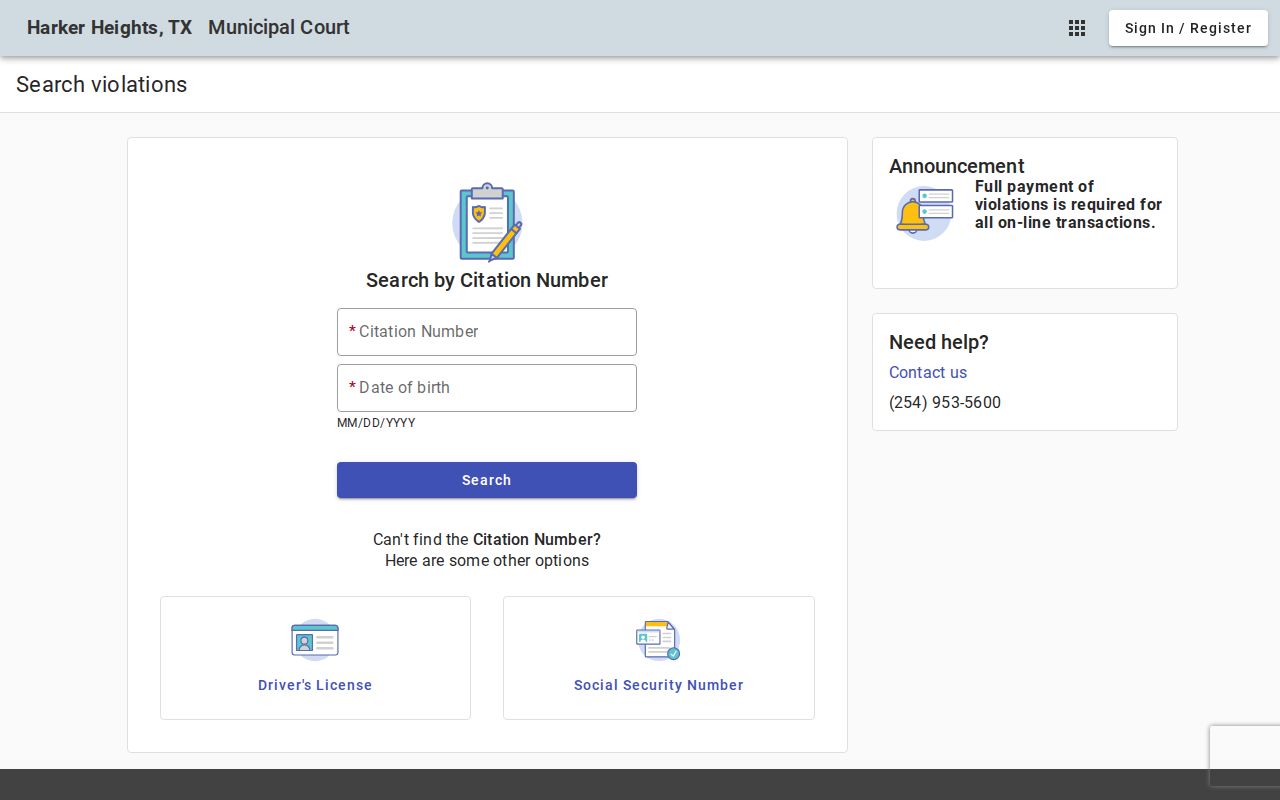
Task: Focus the Citation Number input field
Action: 487,332
